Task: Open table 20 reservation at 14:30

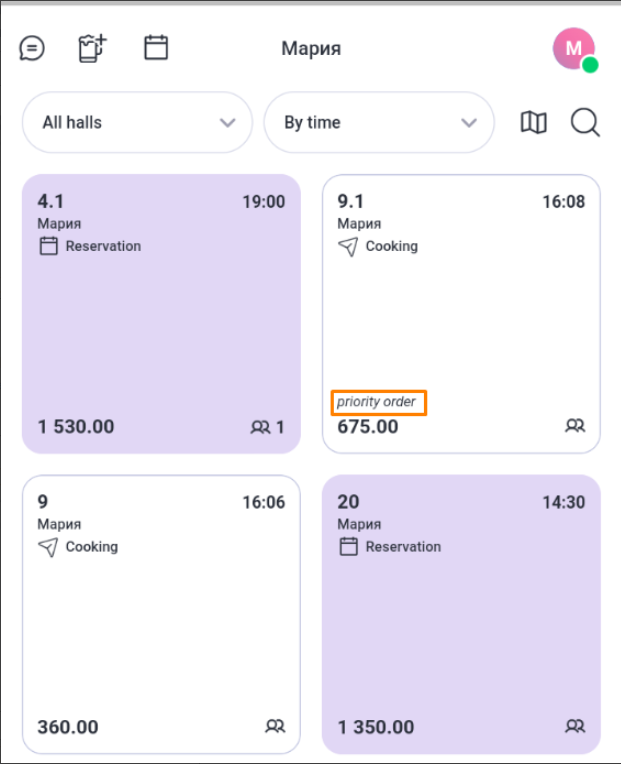Action: (461, 614)
